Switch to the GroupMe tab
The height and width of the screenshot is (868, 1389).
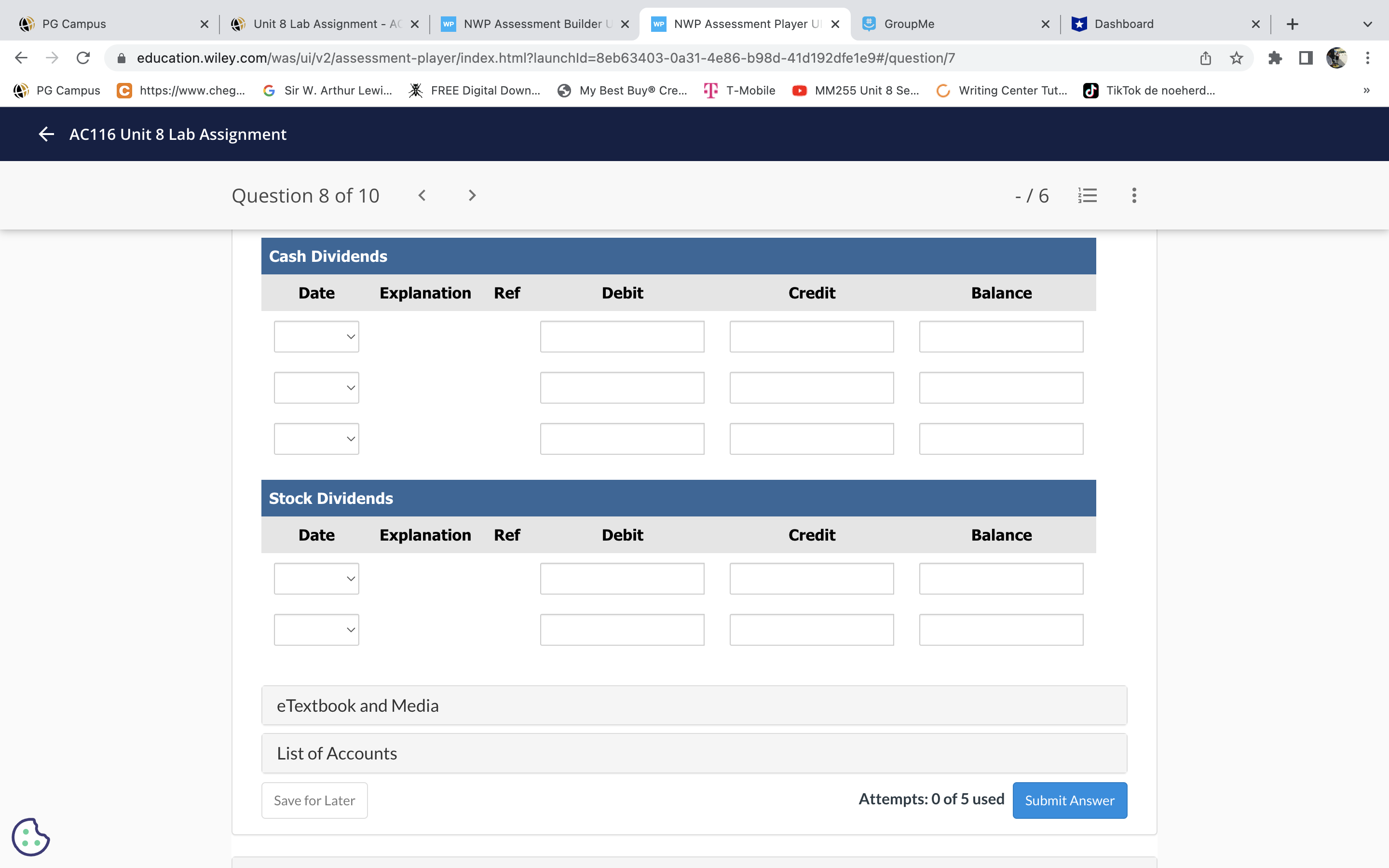click(953, 24)
